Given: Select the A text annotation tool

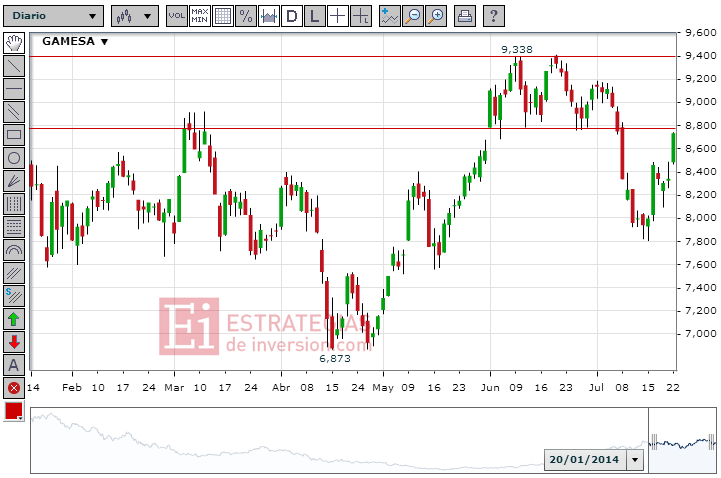Looking at the screenshot, I should [x=14, y=365].
